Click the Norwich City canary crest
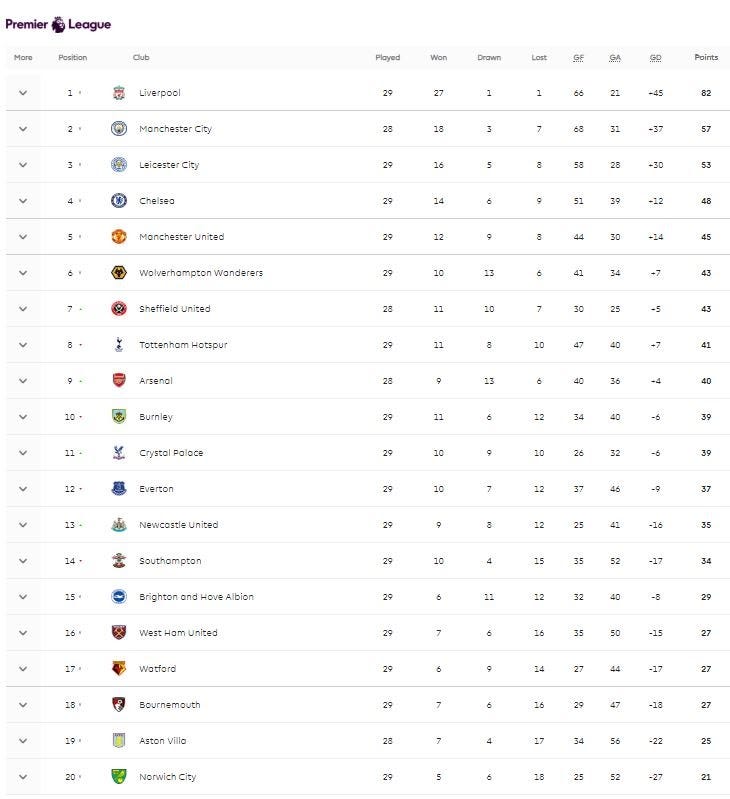This screenshot has height=799, width=730. (x=119, y=777)
